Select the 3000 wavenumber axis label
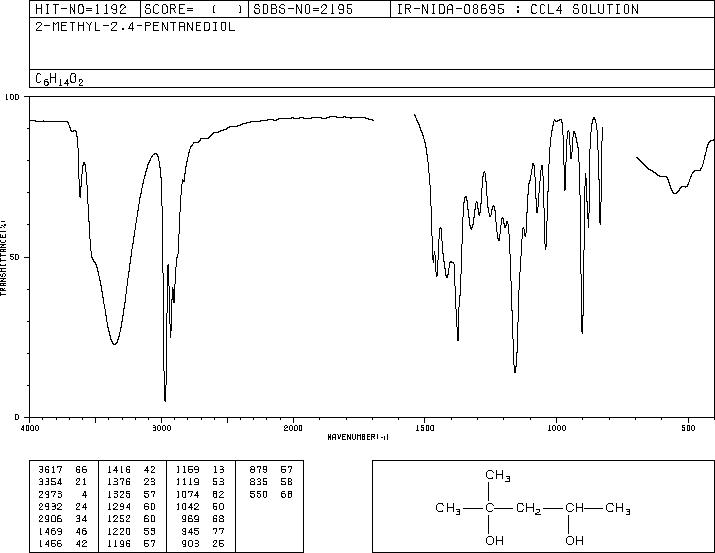This screenshot has width=715, height=553. (161, 428)
